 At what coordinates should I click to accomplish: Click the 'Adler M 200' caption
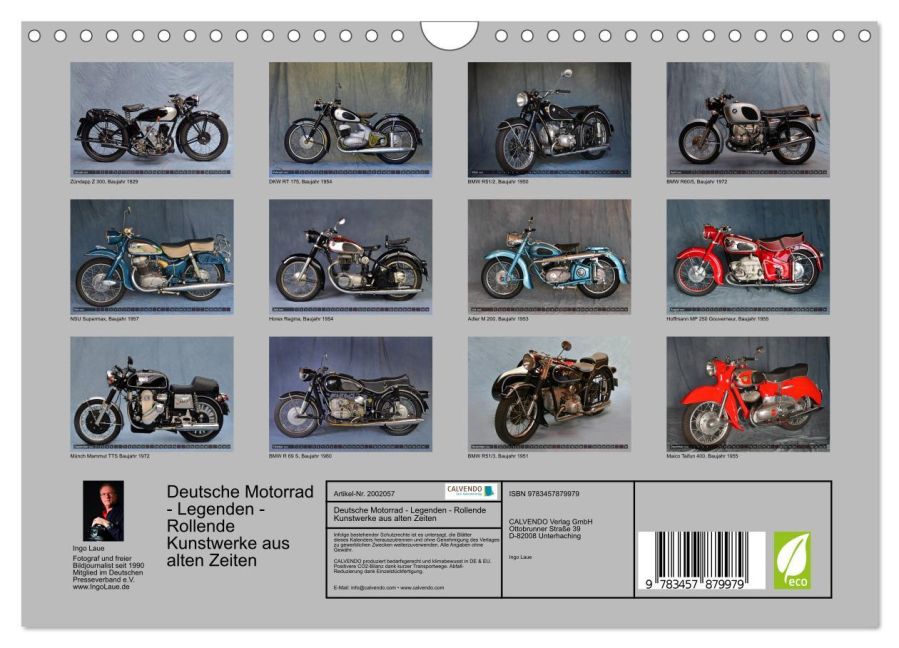[498, 319]
